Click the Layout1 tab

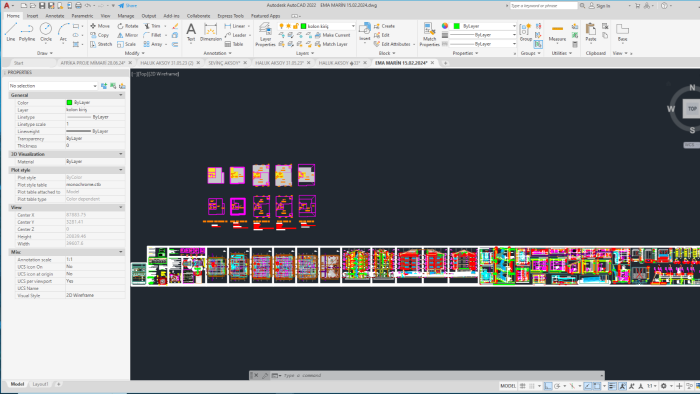pos(40,384)
